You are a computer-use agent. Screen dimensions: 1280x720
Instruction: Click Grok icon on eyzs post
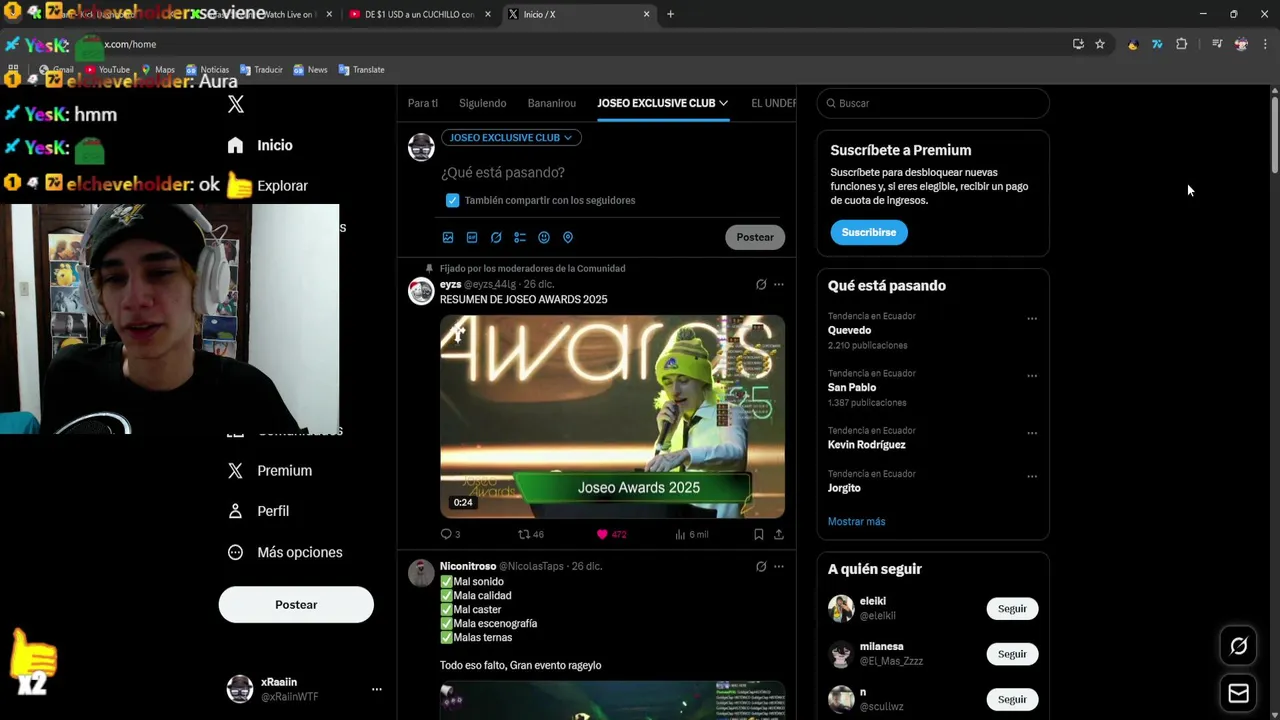pyautogui.click(x=761, y=285)
